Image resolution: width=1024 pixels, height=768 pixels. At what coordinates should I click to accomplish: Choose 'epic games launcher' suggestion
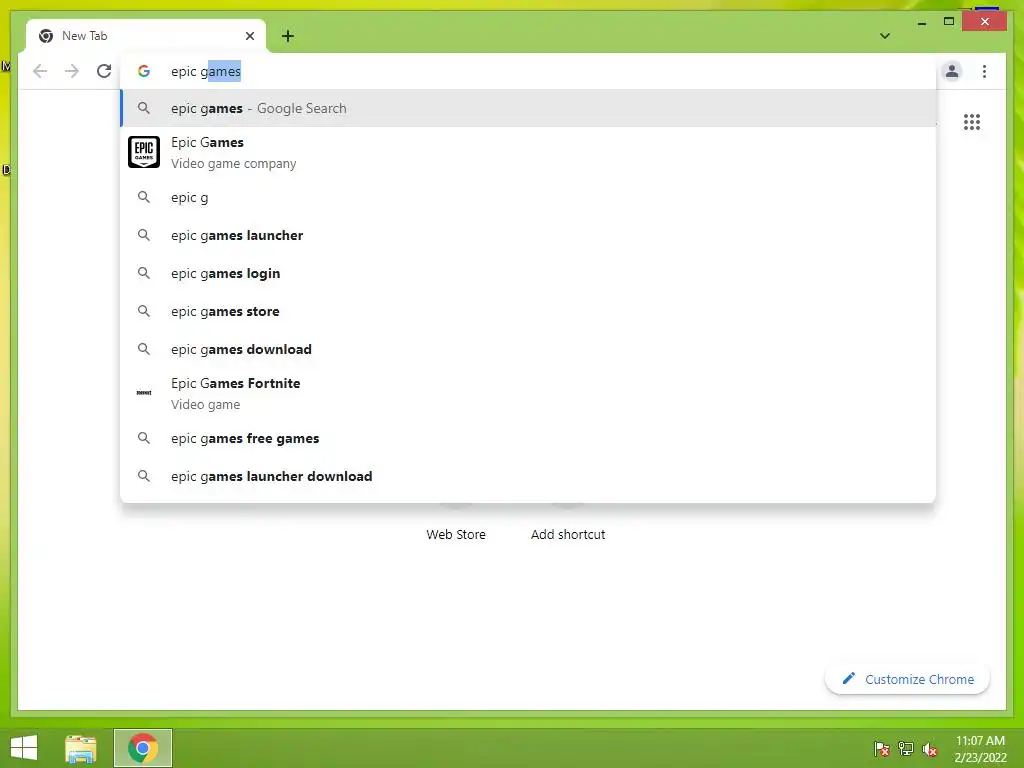coord(528,235)
